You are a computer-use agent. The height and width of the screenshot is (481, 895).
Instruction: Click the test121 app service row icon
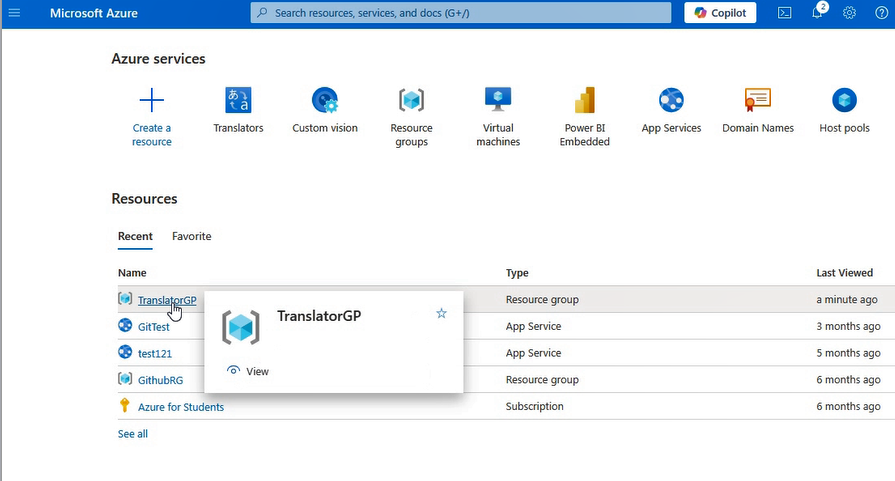(x=125, y=351)
